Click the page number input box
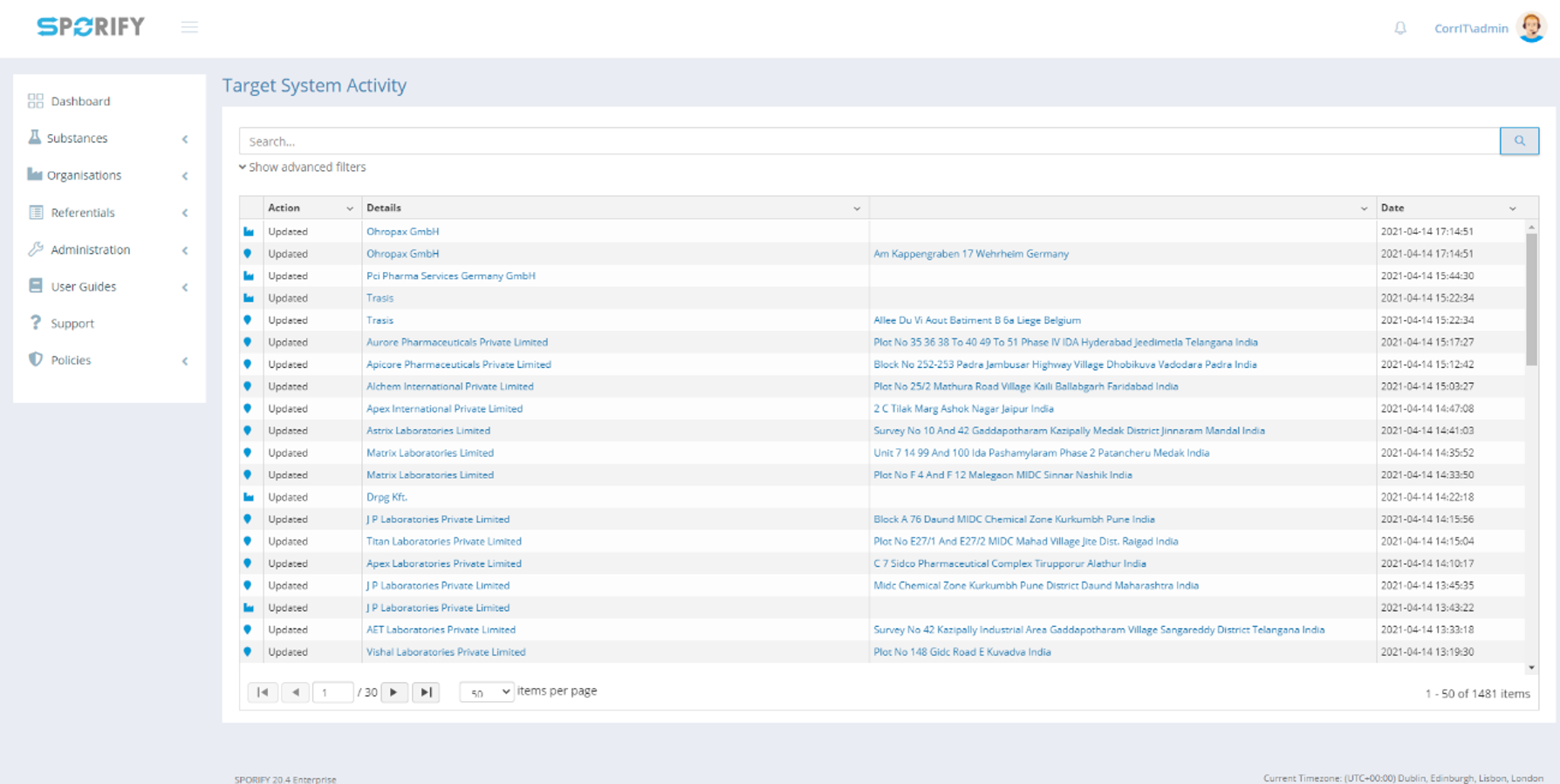Viewport: 1560px width, 784px height. (332, 692)
